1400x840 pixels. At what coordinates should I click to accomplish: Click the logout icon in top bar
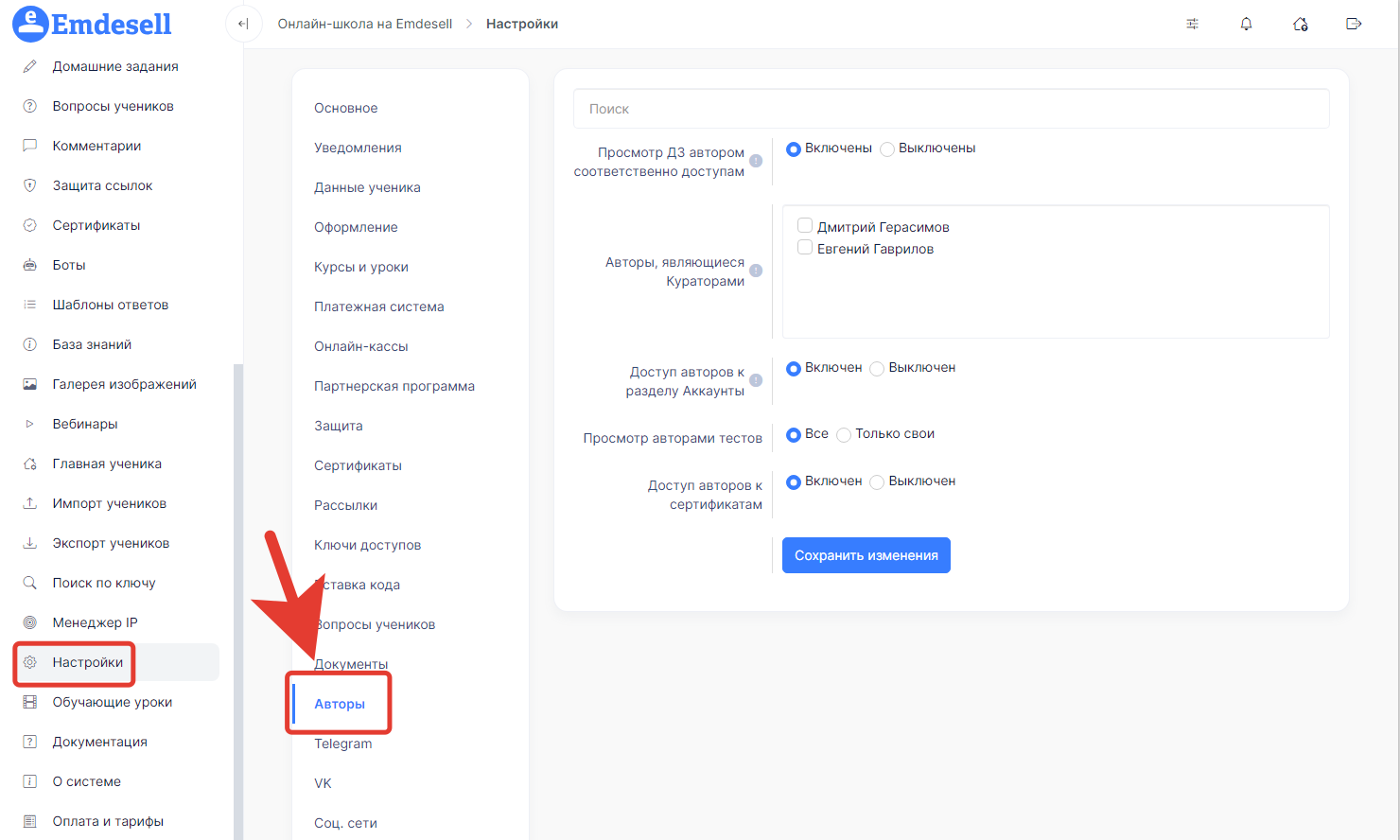click(1354, 24)
